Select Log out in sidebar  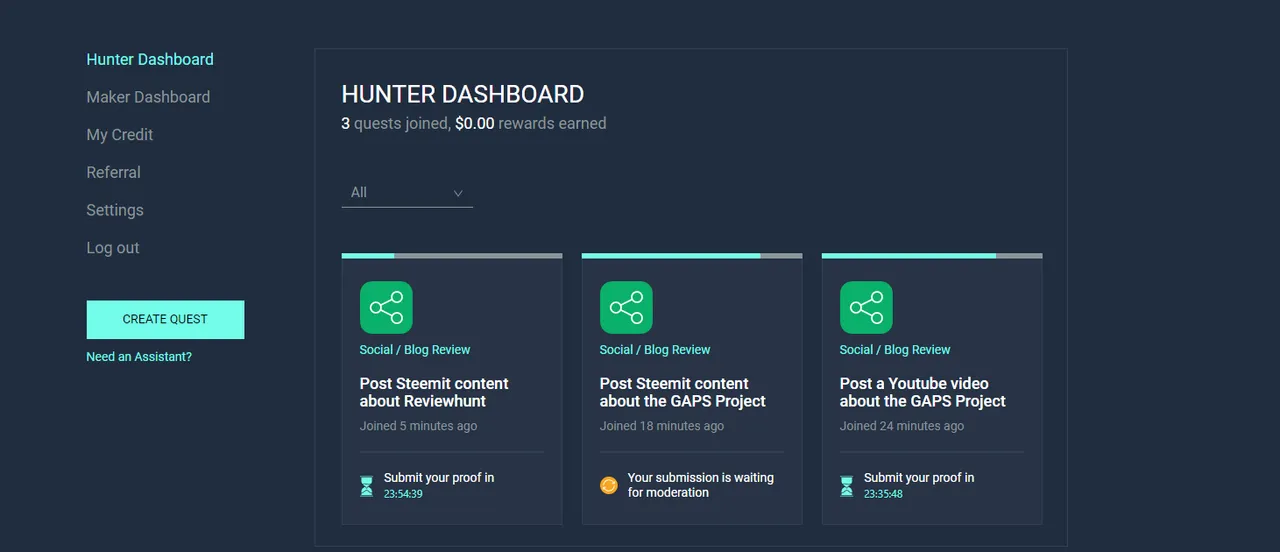113,248
